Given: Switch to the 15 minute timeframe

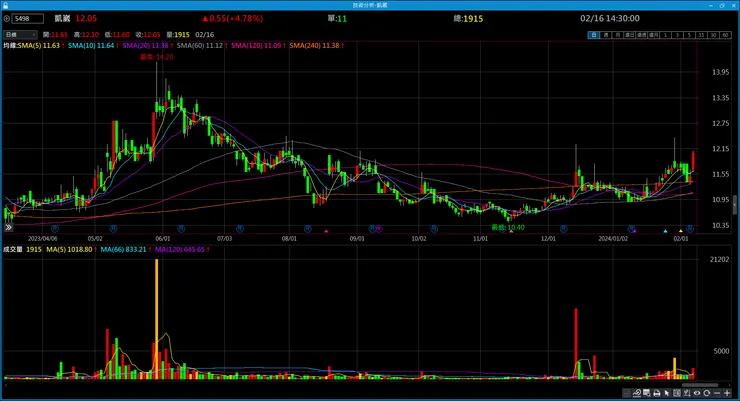Looking at the screenshot, I should coord(701,35).
